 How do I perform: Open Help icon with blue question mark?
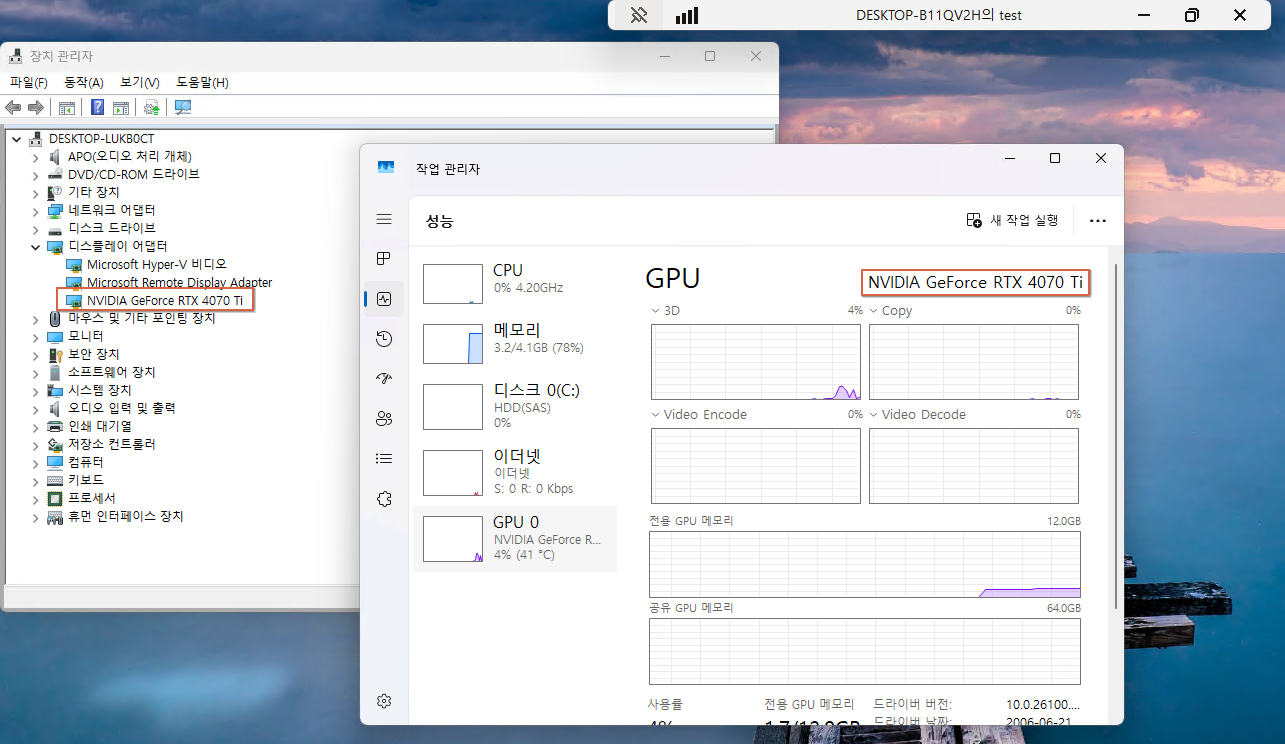coord(98,107)
